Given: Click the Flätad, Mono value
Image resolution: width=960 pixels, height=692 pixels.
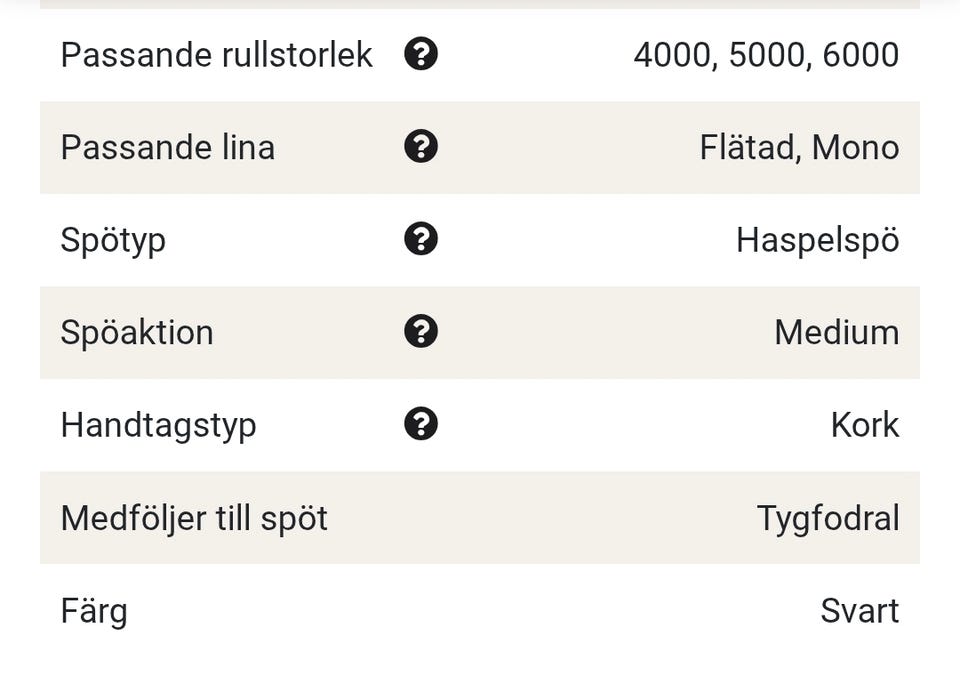Looking at the screenshot, I should (x=799, y=148).
